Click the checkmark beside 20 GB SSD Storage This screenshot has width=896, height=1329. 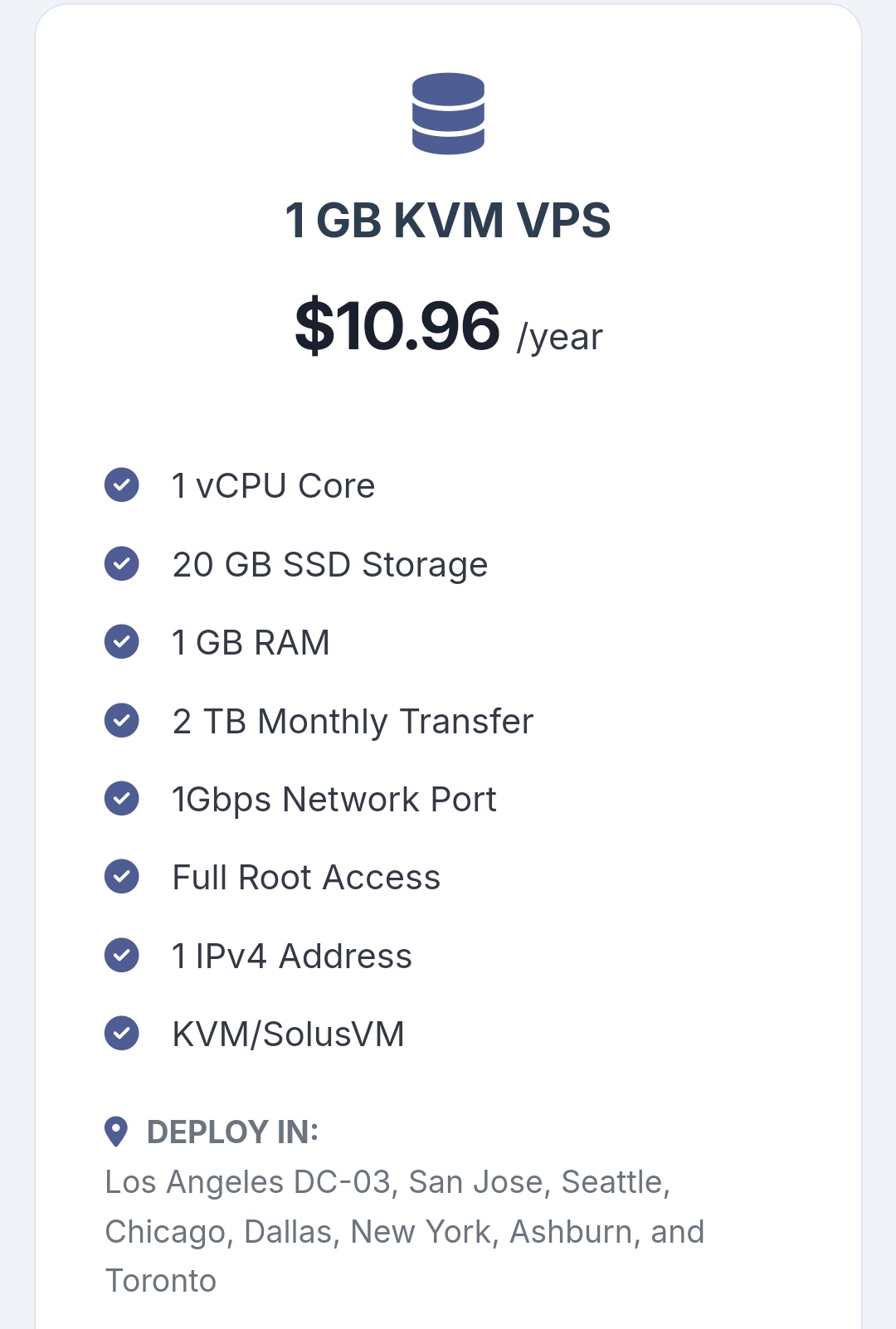tap(122, 564)
